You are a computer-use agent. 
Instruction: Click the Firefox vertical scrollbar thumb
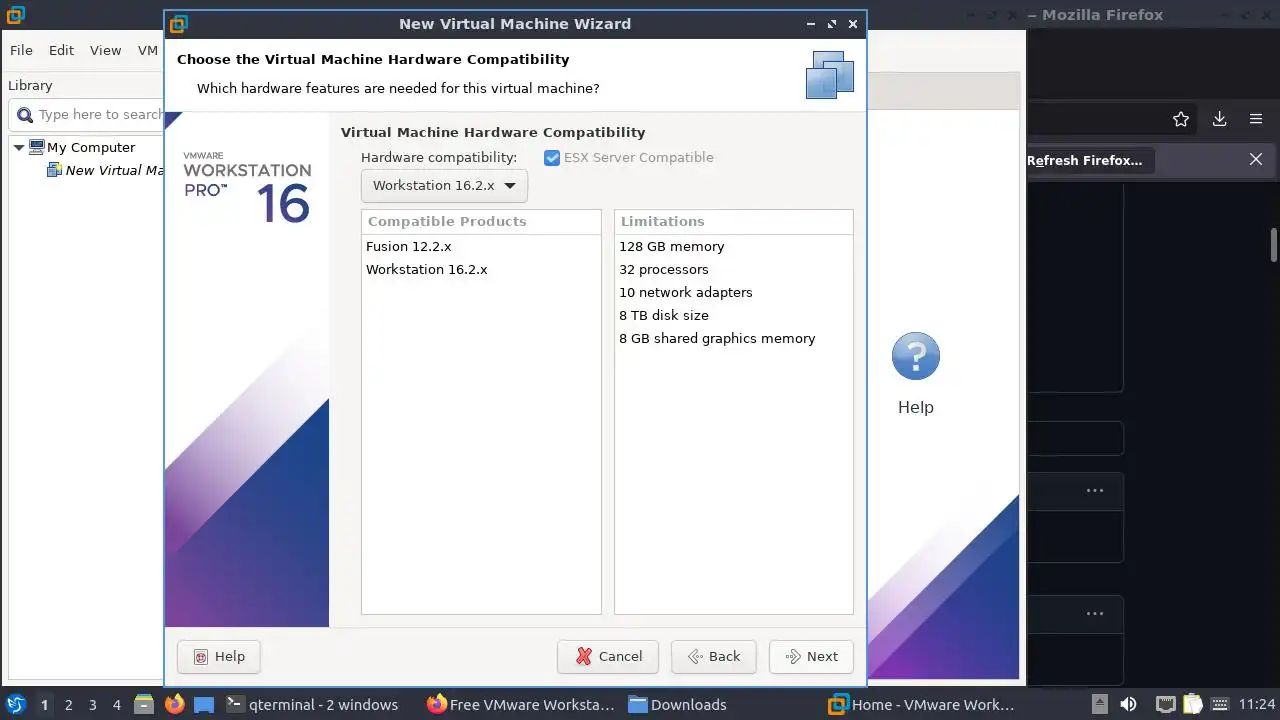click(1274, 244)
